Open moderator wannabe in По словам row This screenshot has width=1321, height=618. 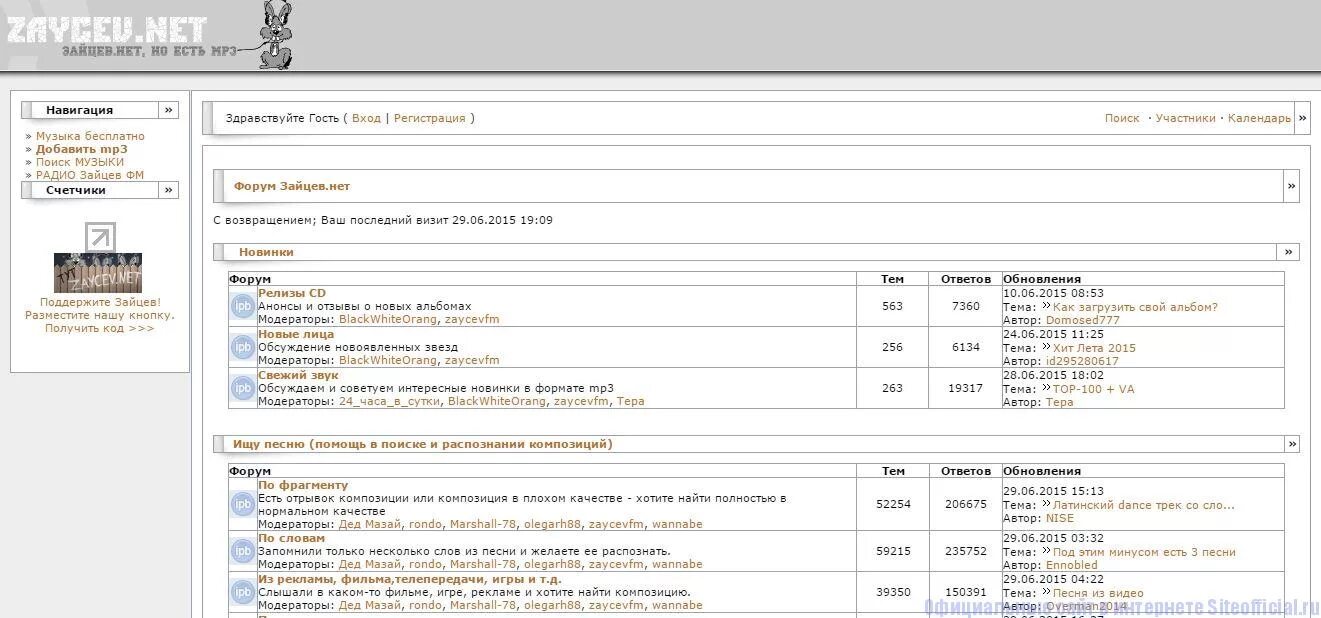pos(677,564)
